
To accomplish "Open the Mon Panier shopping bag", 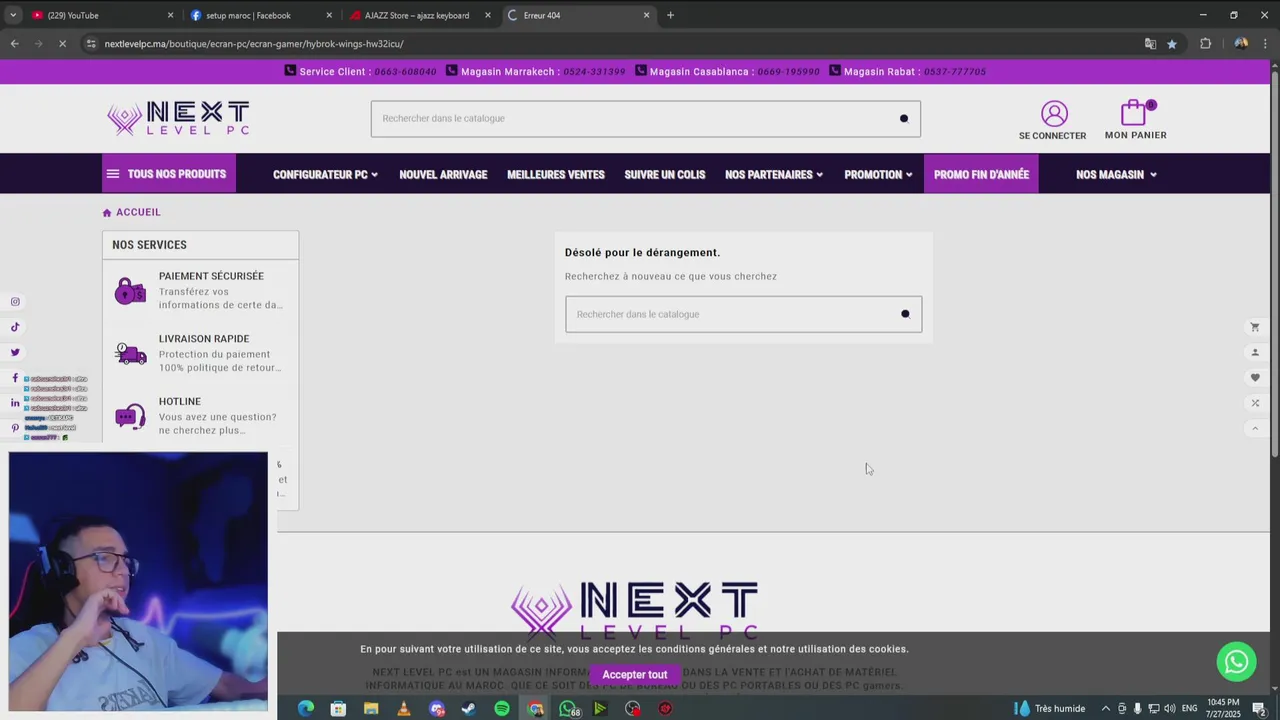I will tap(1134, 112).
